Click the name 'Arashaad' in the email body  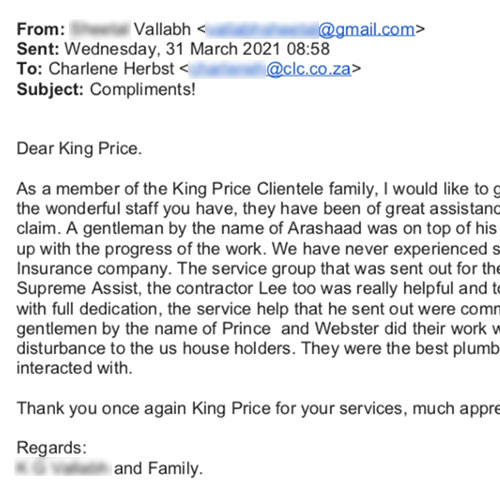tap(325, 229)
